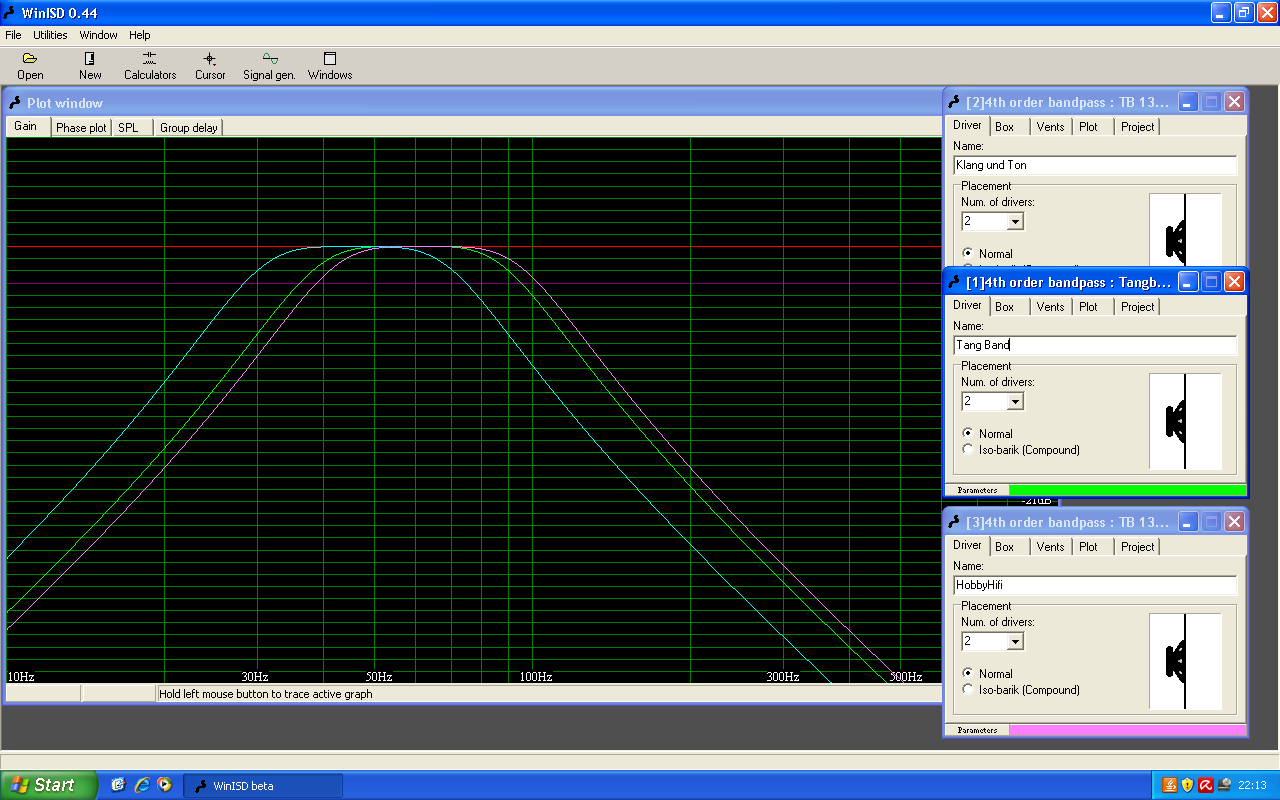Screen dimensions: 1280x800
Task: Open Windows Security alert shield icon
Action: (1188, 785)
